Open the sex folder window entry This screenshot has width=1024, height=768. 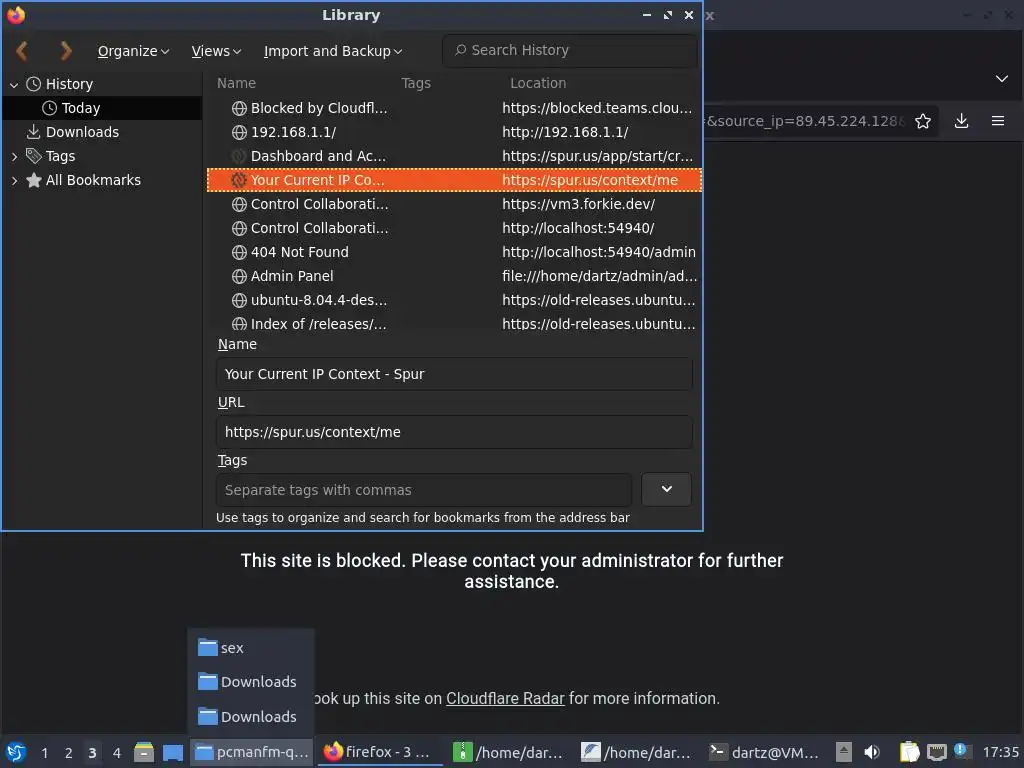coord(251,648)
